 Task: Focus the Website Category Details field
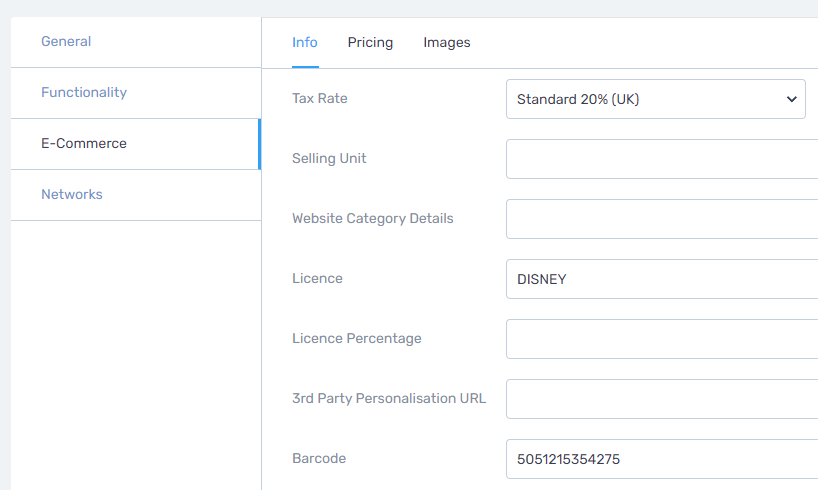pyautogui.click(x=662, y=219)
